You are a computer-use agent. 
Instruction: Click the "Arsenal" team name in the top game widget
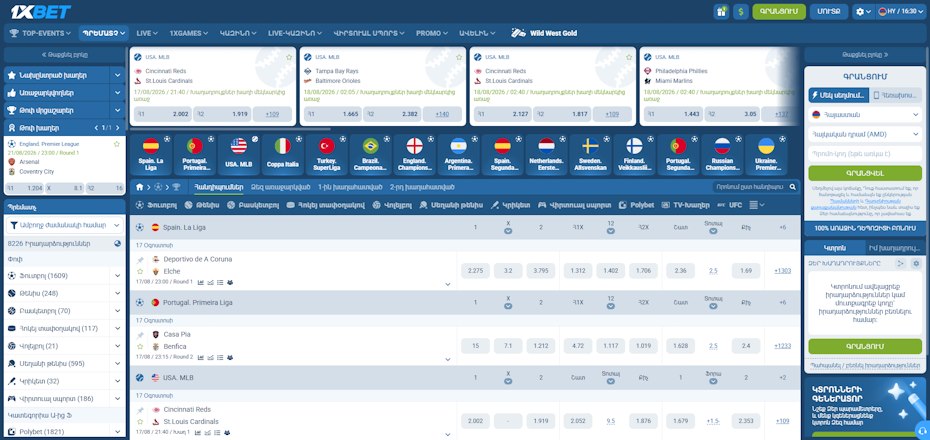(x=27, y=161)
